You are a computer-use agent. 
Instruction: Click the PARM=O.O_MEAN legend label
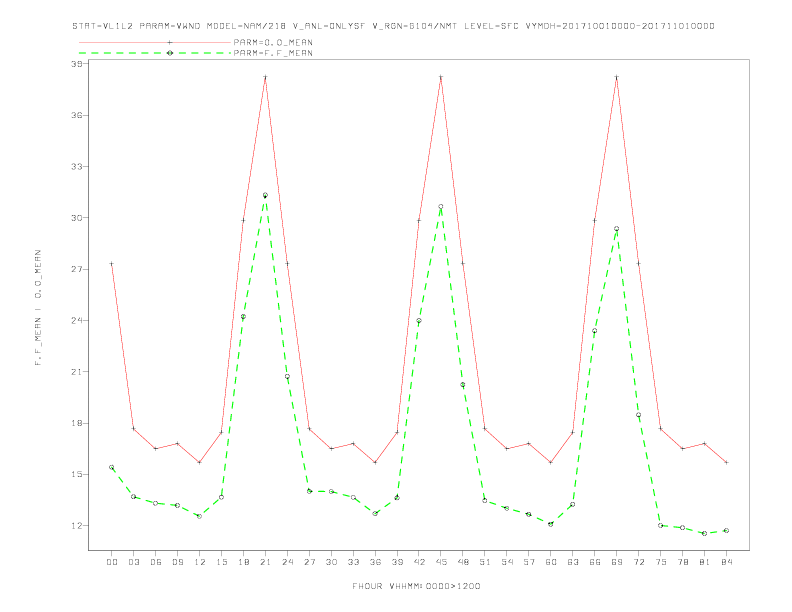[273, 42]
